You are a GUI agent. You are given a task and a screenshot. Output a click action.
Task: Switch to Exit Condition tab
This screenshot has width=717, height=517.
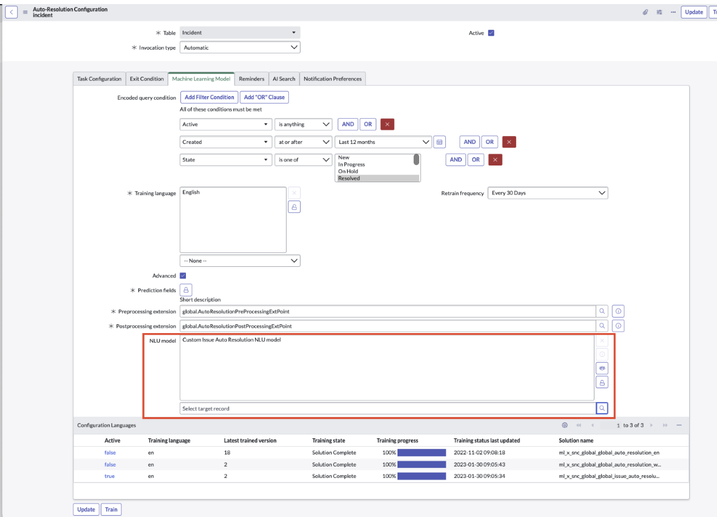click(x=146, y=79)
